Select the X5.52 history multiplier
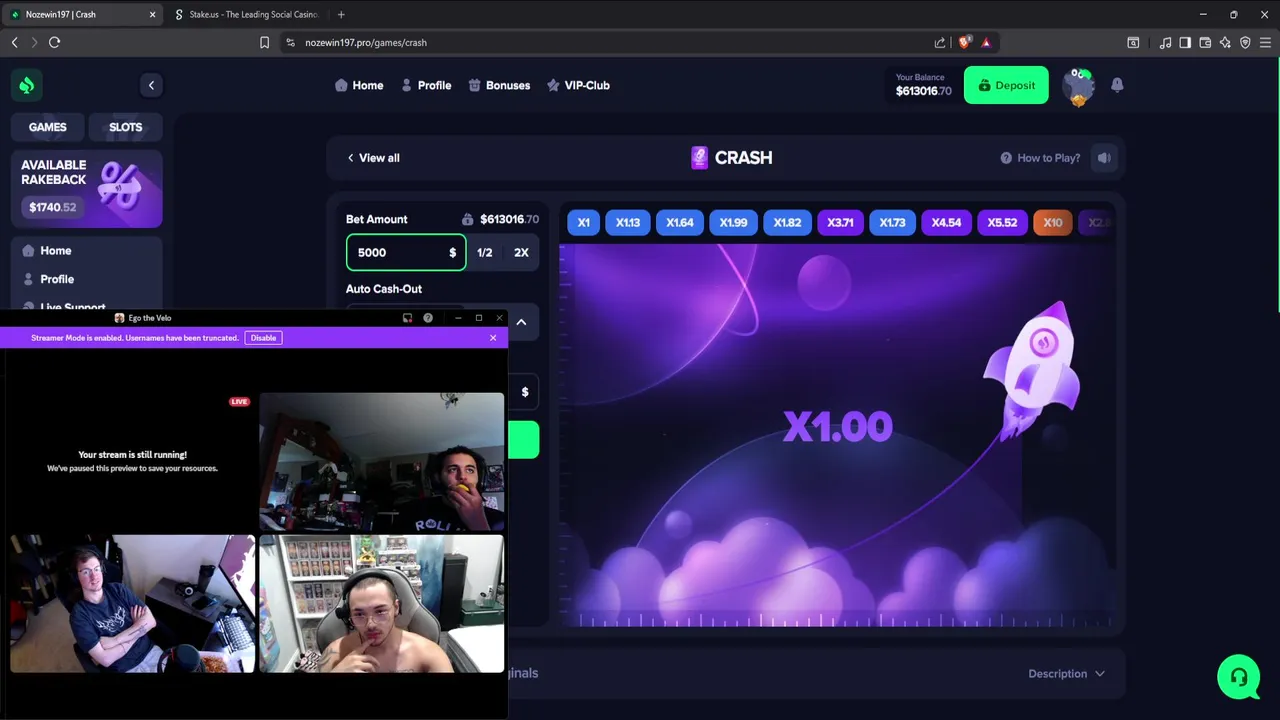 click(1002, 223)
